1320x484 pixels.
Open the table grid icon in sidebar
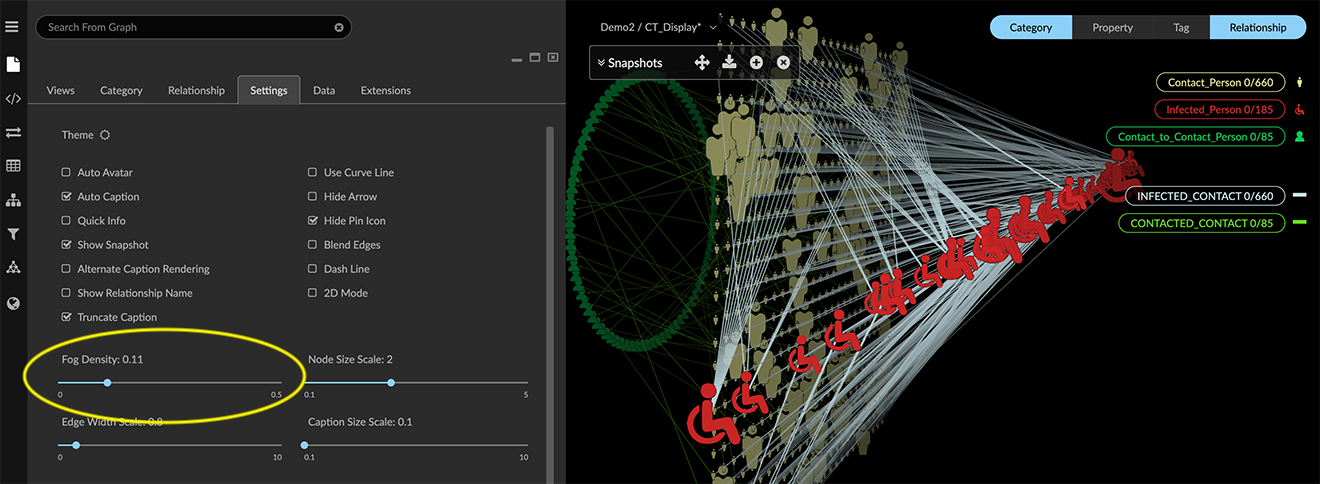(13, 166)
